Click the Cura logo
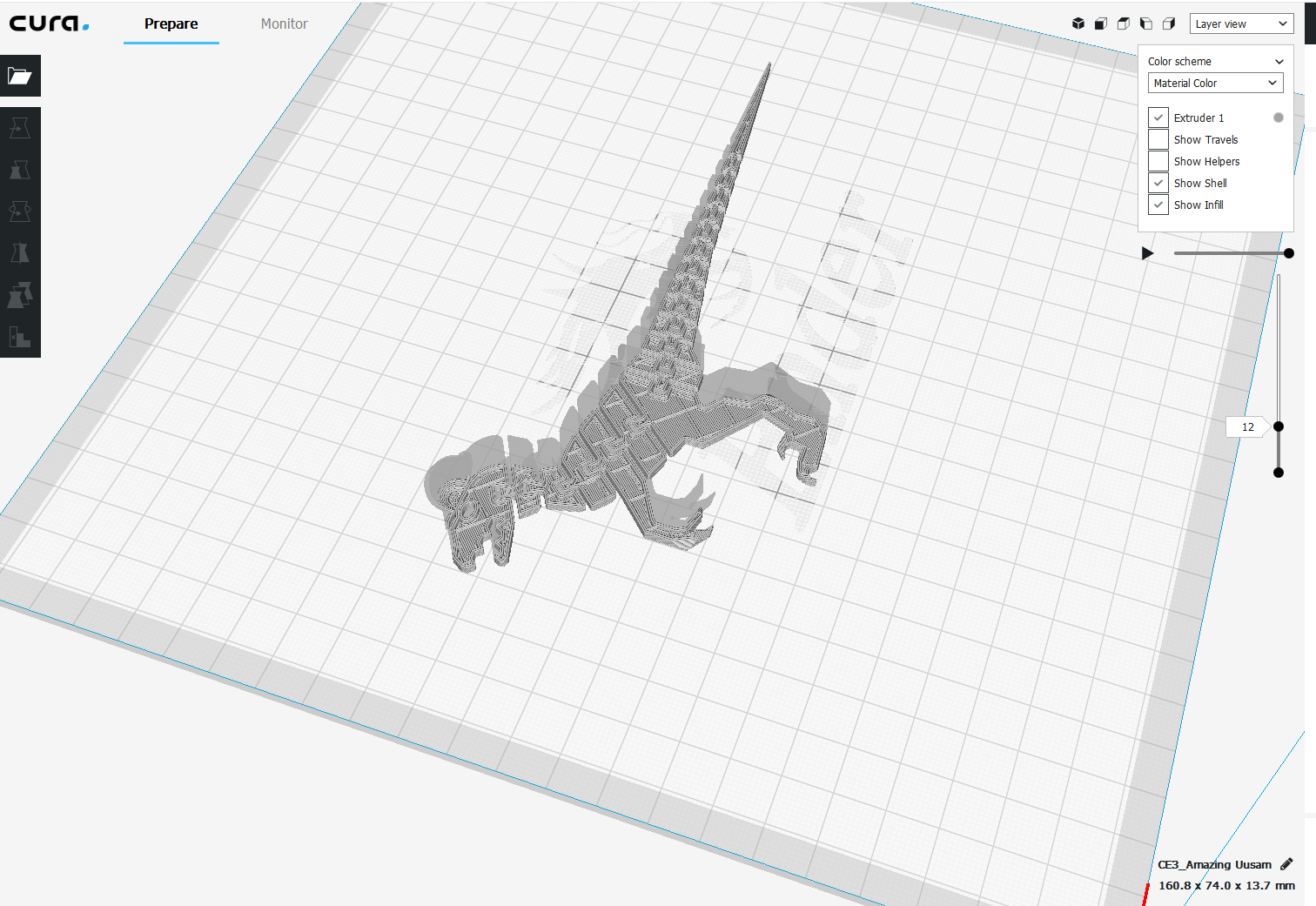This screenshot has height=906, width=1316. click(x=49, y=23)
